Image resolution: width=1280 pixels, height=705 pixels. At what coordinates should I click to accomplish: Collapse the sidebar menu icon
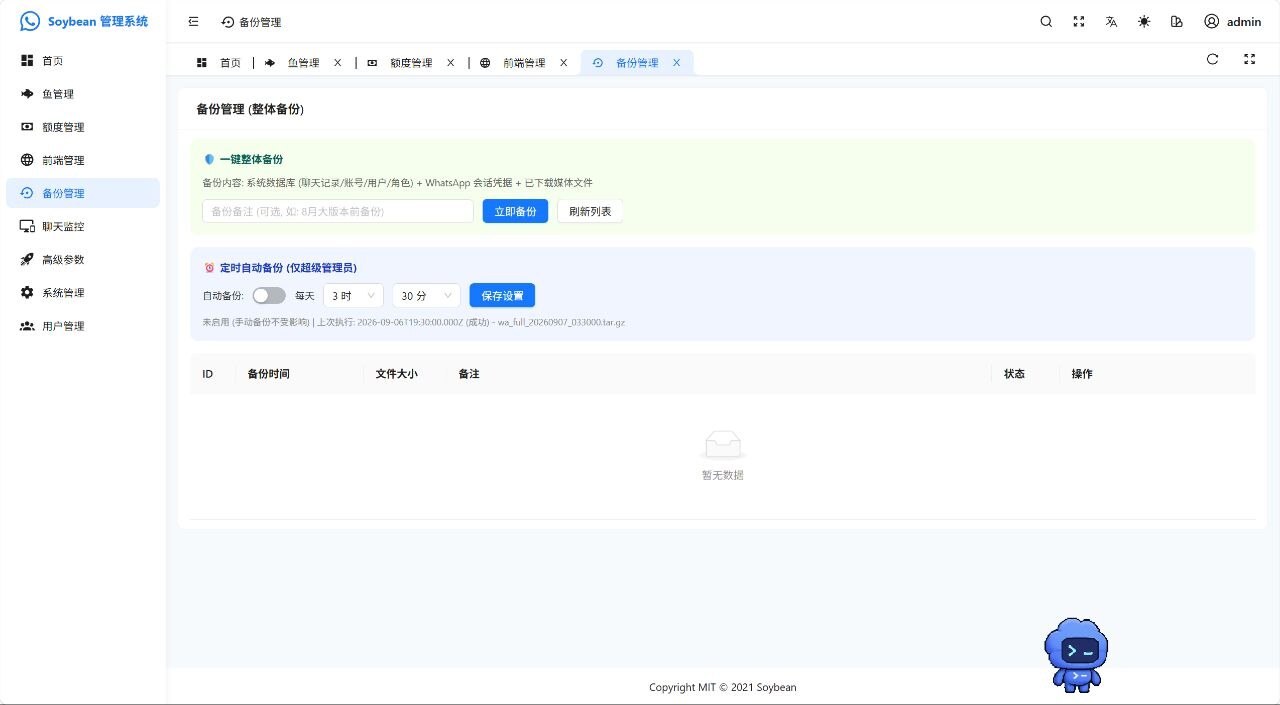point(193,21)
